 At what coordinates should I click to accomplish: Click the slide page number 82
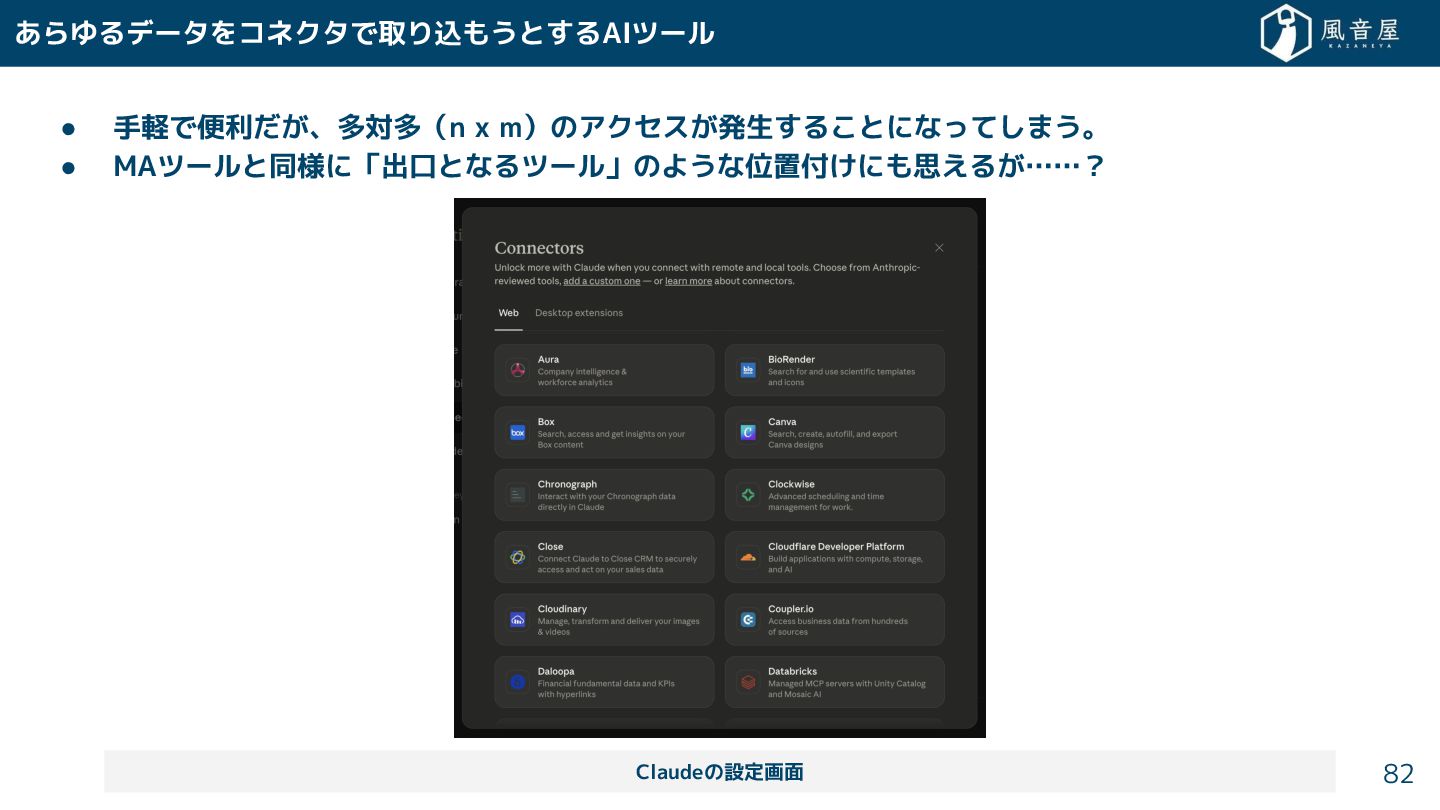click(x=1398, y=773)
